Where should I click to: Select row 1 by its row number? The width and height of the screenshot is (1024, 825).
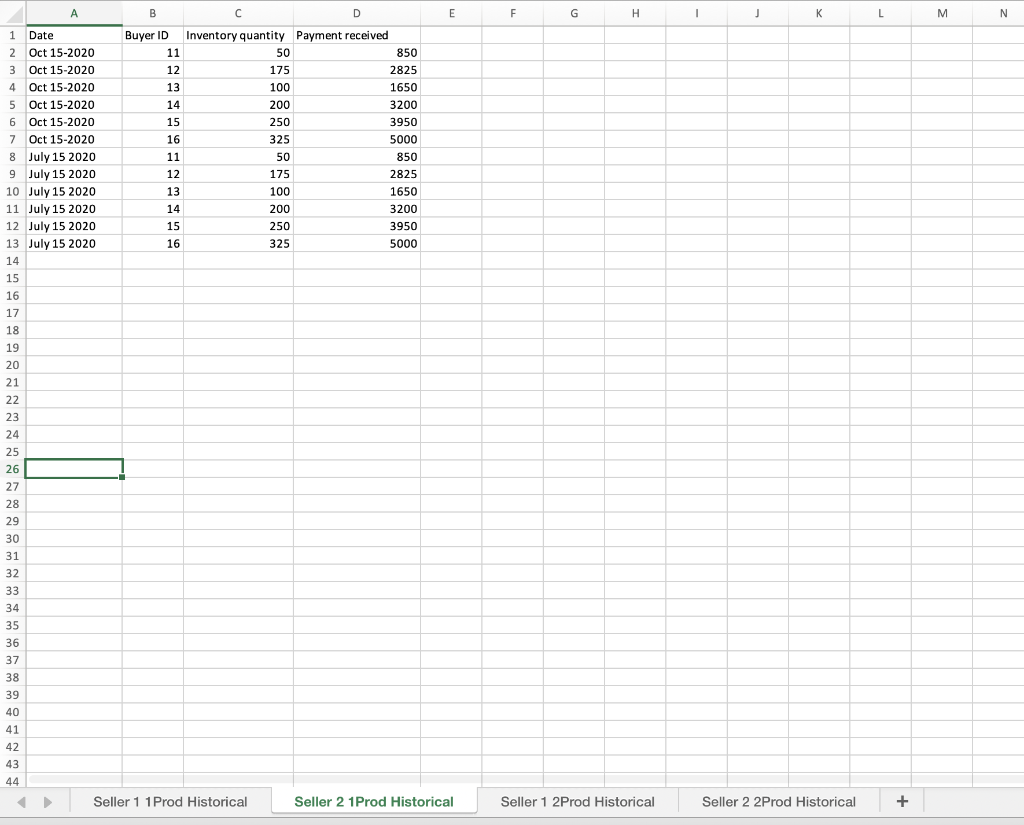tap(11, 35)
